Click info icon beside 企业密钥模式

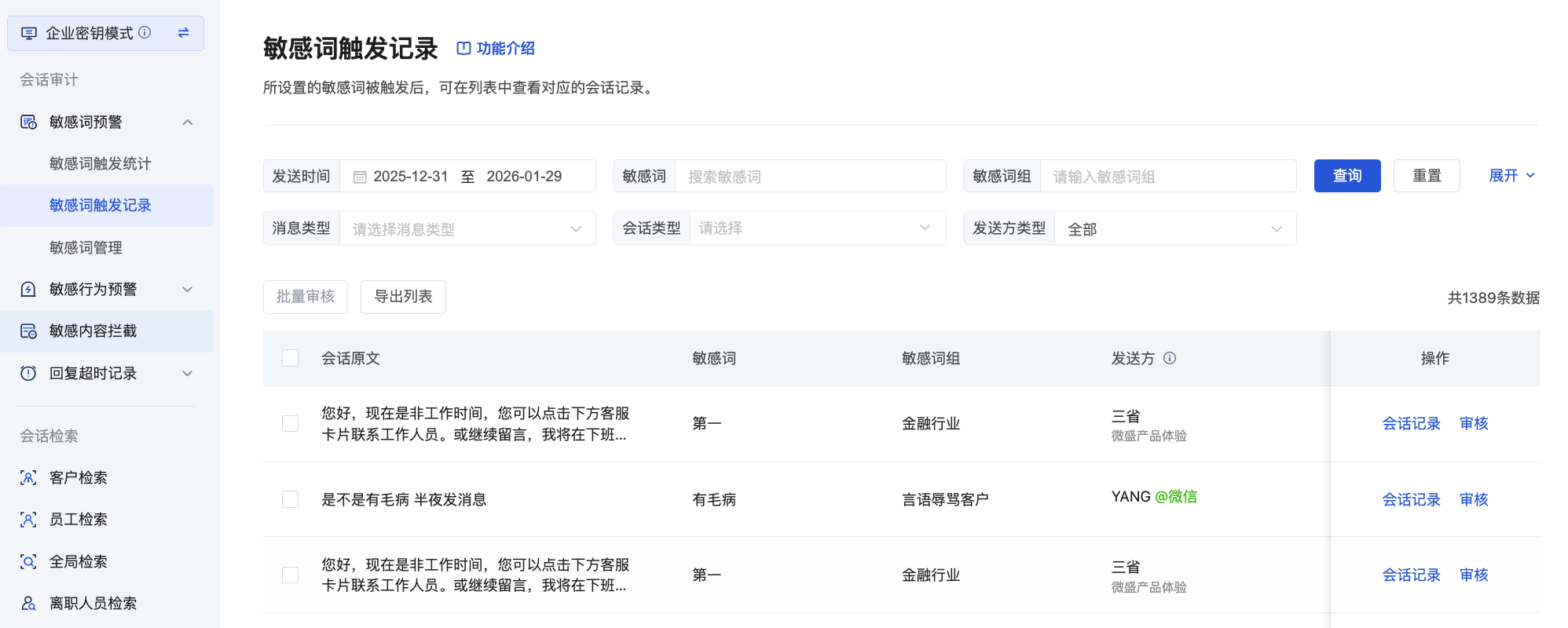[x=145, y=32]
